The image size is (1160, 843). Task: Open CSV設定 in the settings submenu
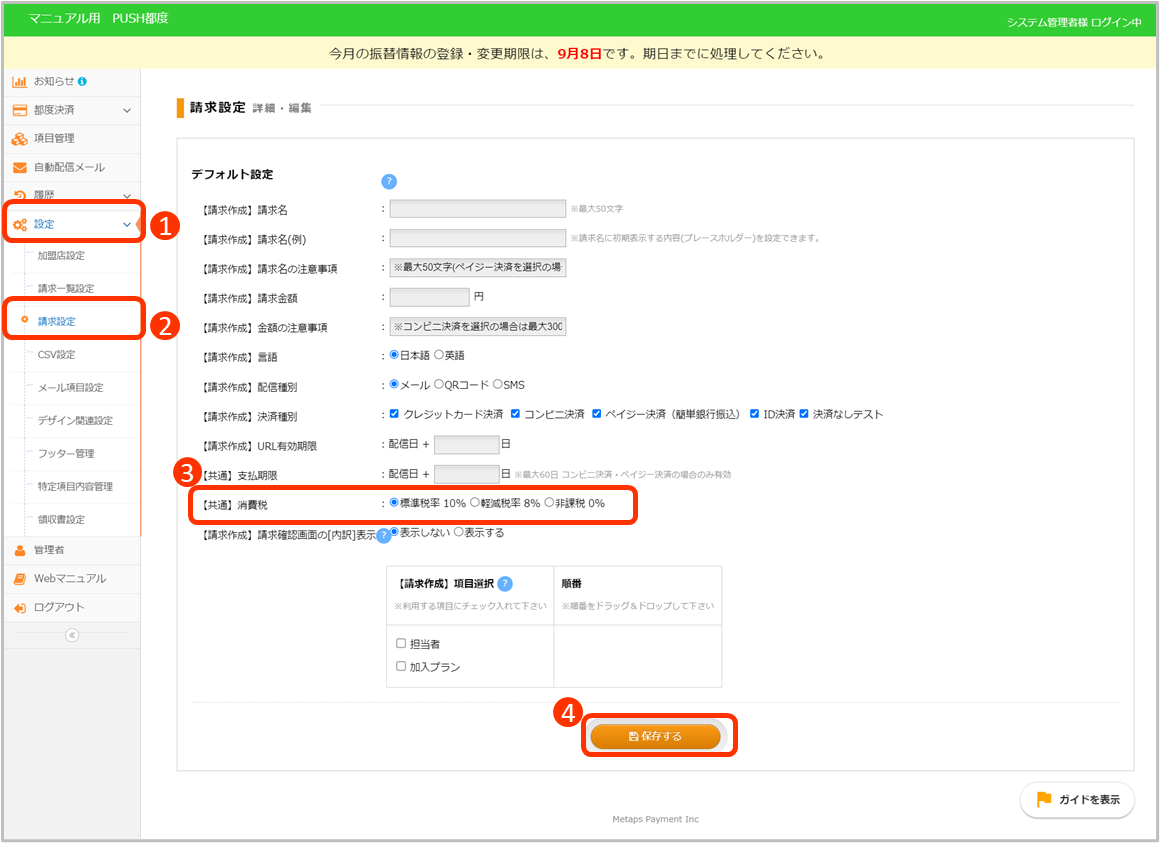(x=56, y=355)
